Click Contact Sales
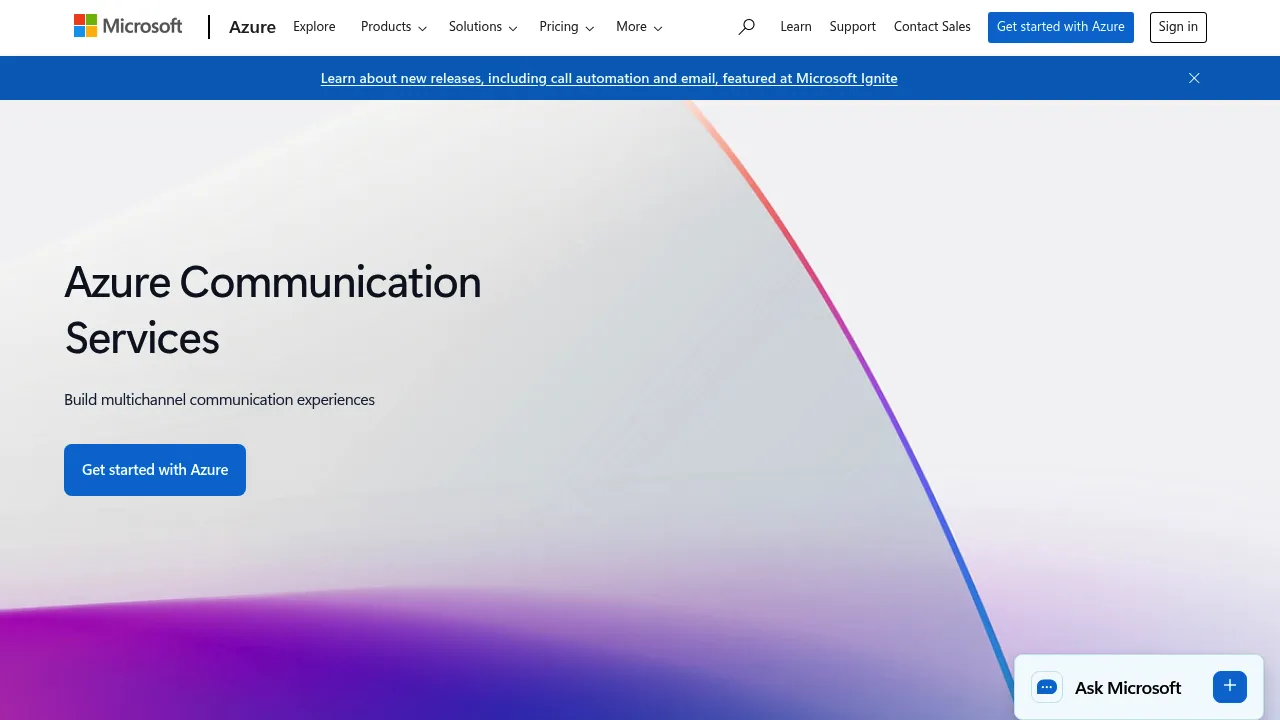This screenshot has height=720, width=1280. coord(932,27)
